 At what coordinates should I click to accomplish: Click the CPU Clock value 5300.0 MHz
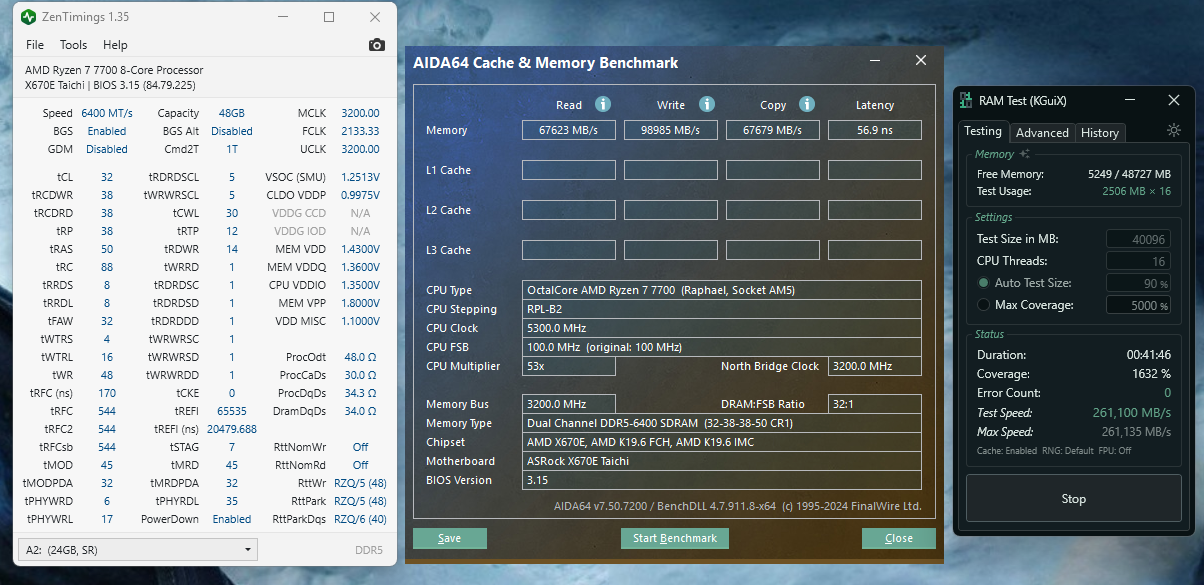tap(722, 328)
